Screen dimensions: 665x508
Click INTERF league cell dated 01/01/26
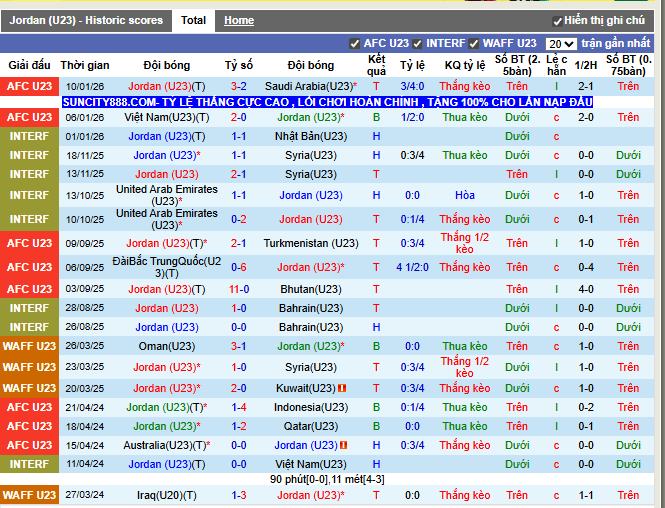pos(29,137)
